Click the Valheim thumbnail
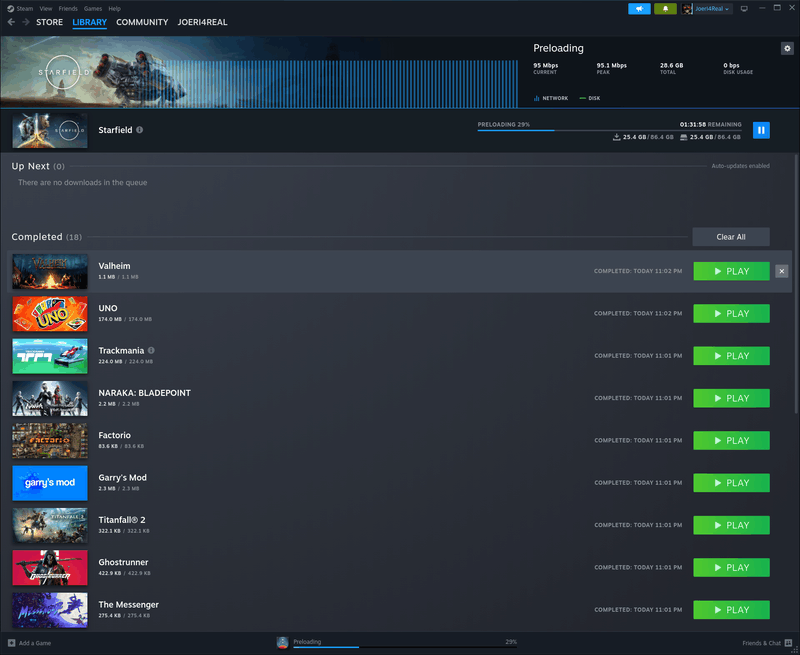The height and width of the screenshot is (655, 800). 50,271
